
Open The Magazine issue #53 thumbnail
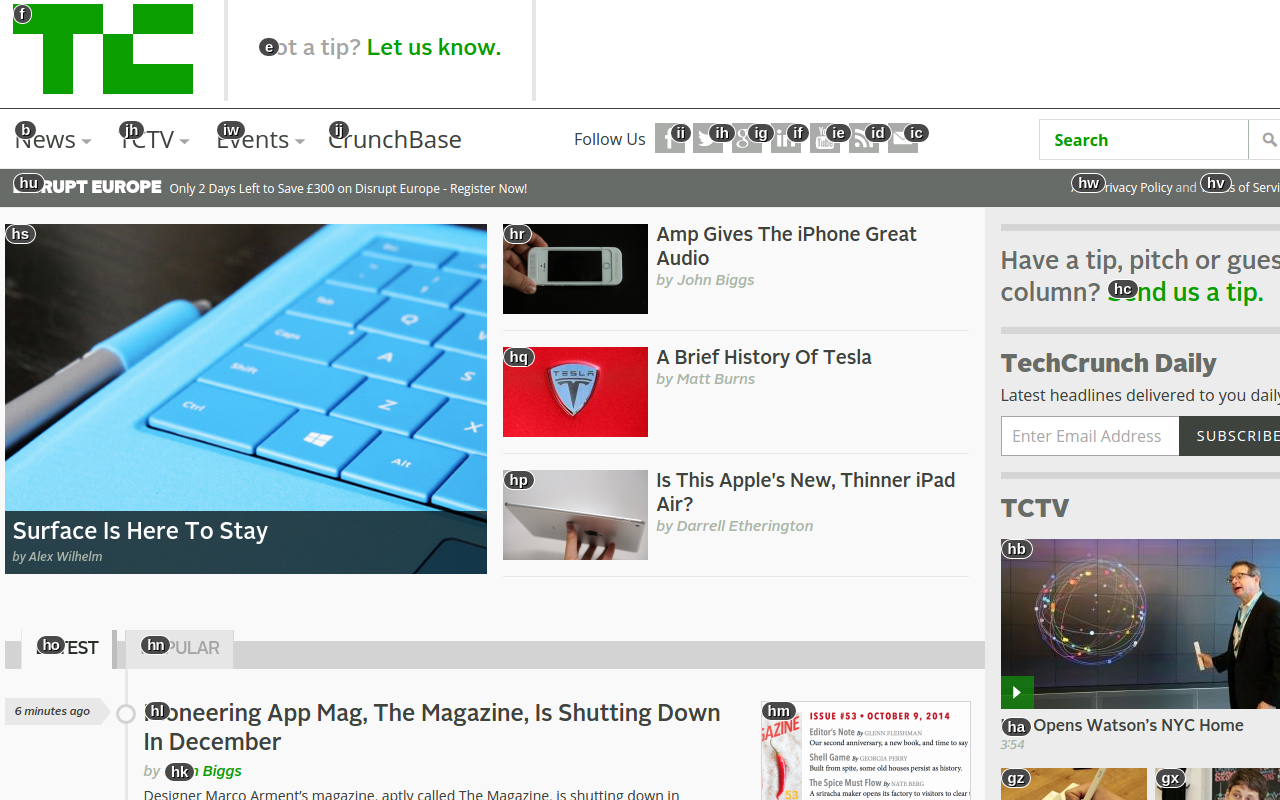(x=866, y=751)
